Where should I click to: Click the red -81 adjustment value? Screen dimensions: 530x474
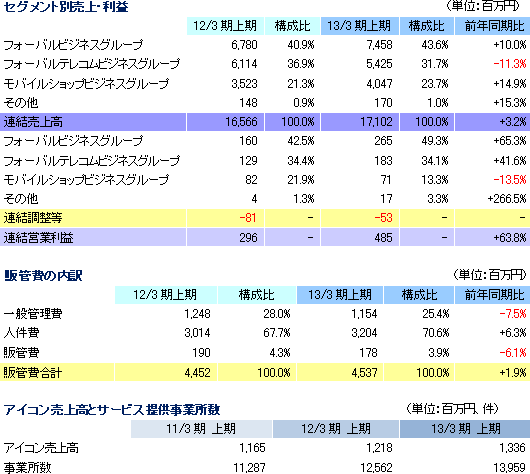(x=248, y=218)
